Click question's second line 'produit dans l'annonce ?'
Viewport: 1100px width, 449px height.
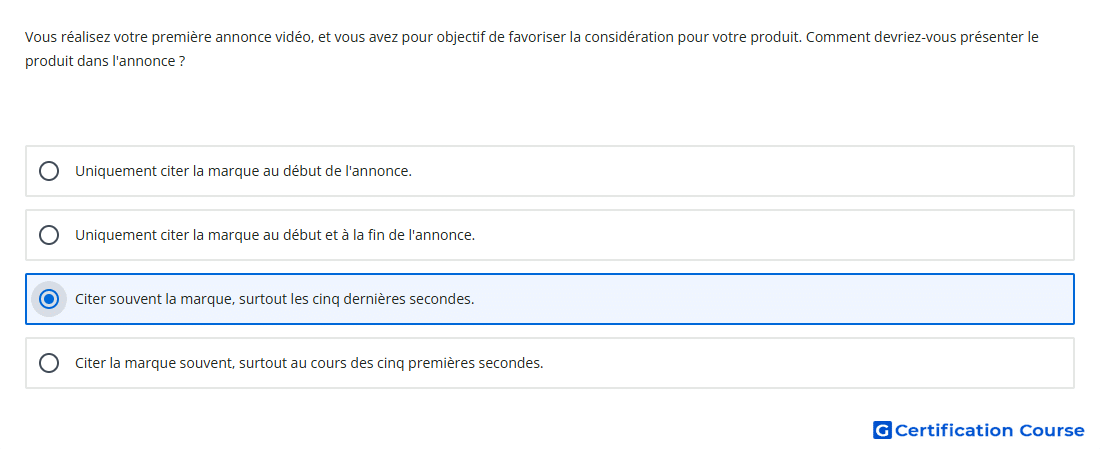point(105,61)
